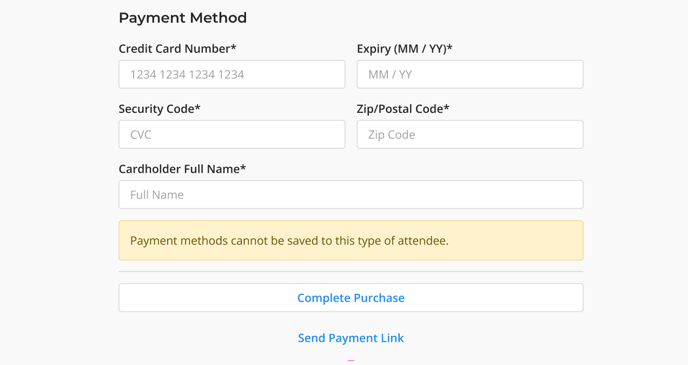Click the Complete Purchase button
Image resolution: width=688 pixels, height=365 pixels.
click(351, 297)
